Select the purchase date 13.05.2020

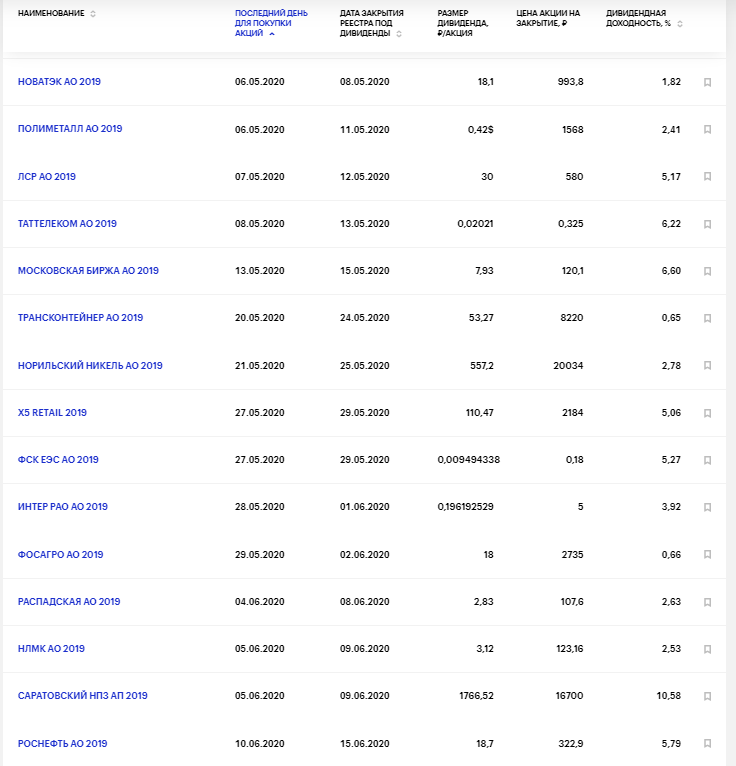(259, 270)
